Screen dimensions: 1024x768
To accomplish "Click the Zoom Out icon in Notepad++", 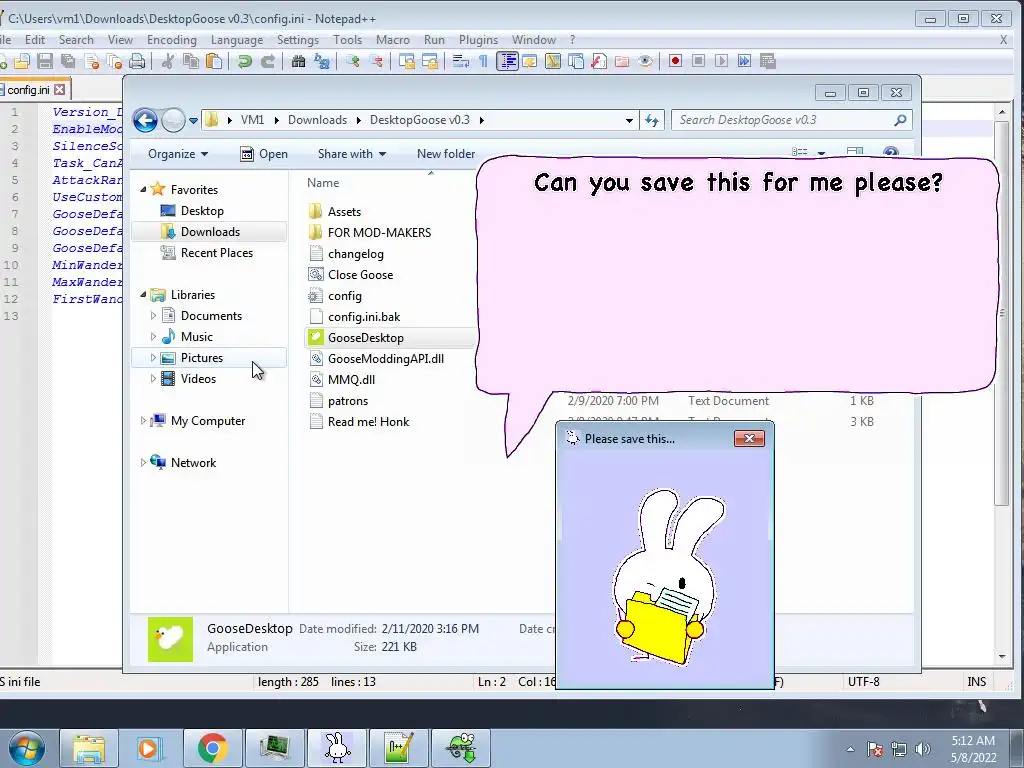I will 376,61.
